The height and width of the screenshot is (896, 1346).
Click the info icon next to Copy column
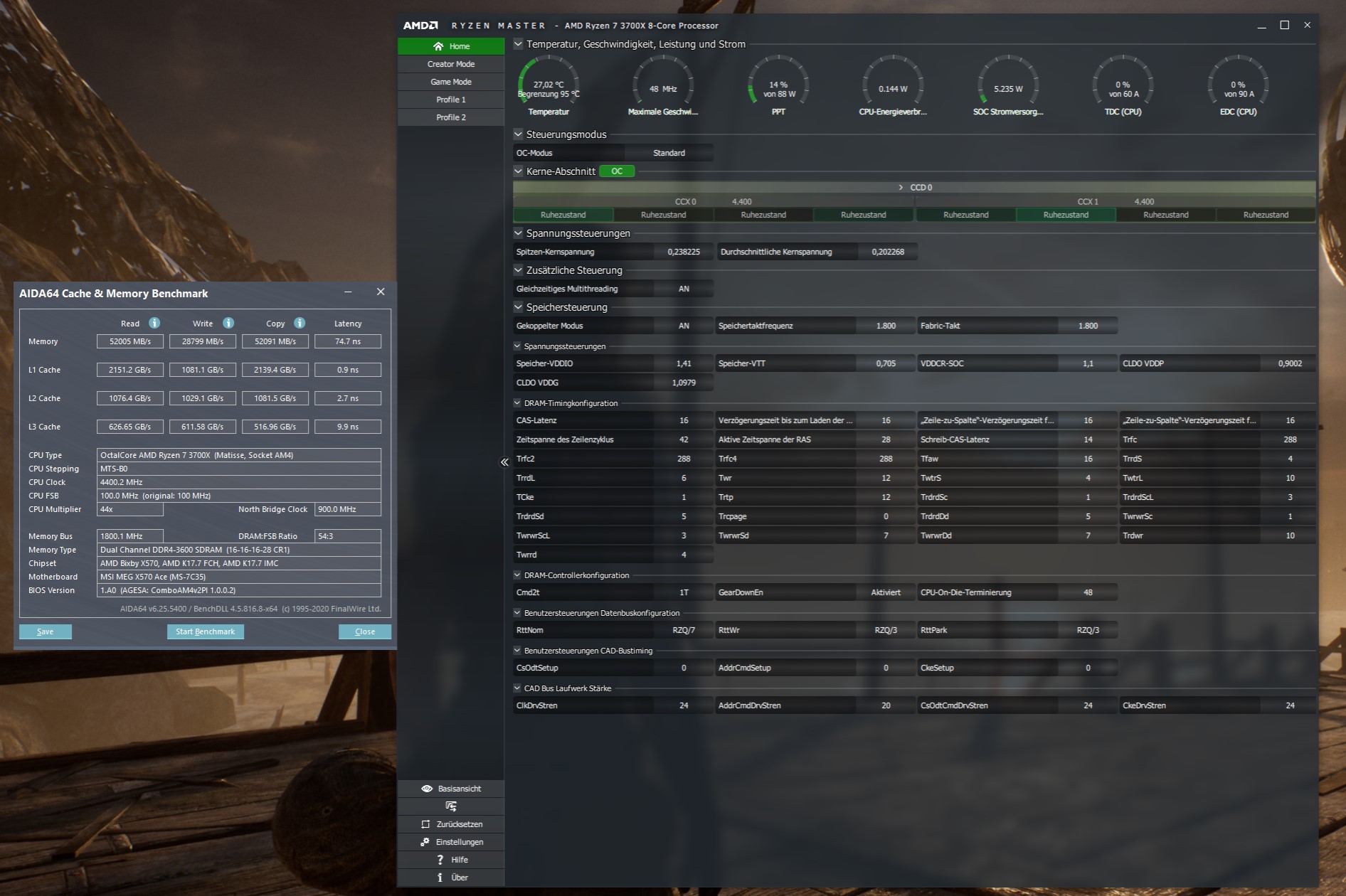[300, 323]
